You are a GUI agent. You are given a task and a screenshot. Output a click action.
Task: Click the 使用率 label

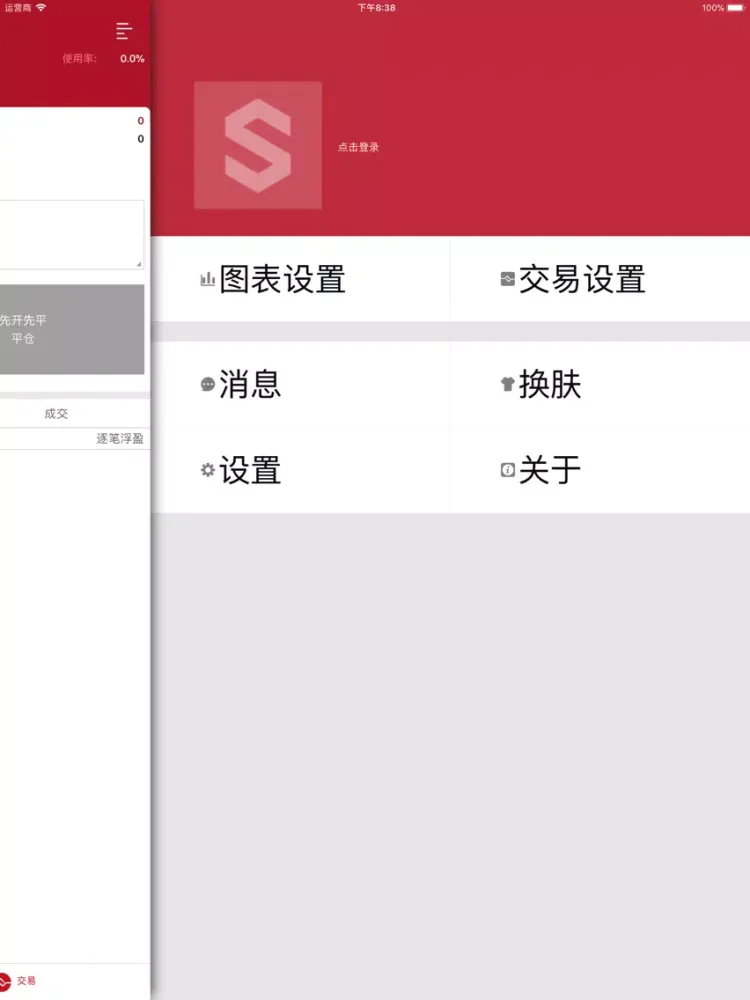[80, 59]
